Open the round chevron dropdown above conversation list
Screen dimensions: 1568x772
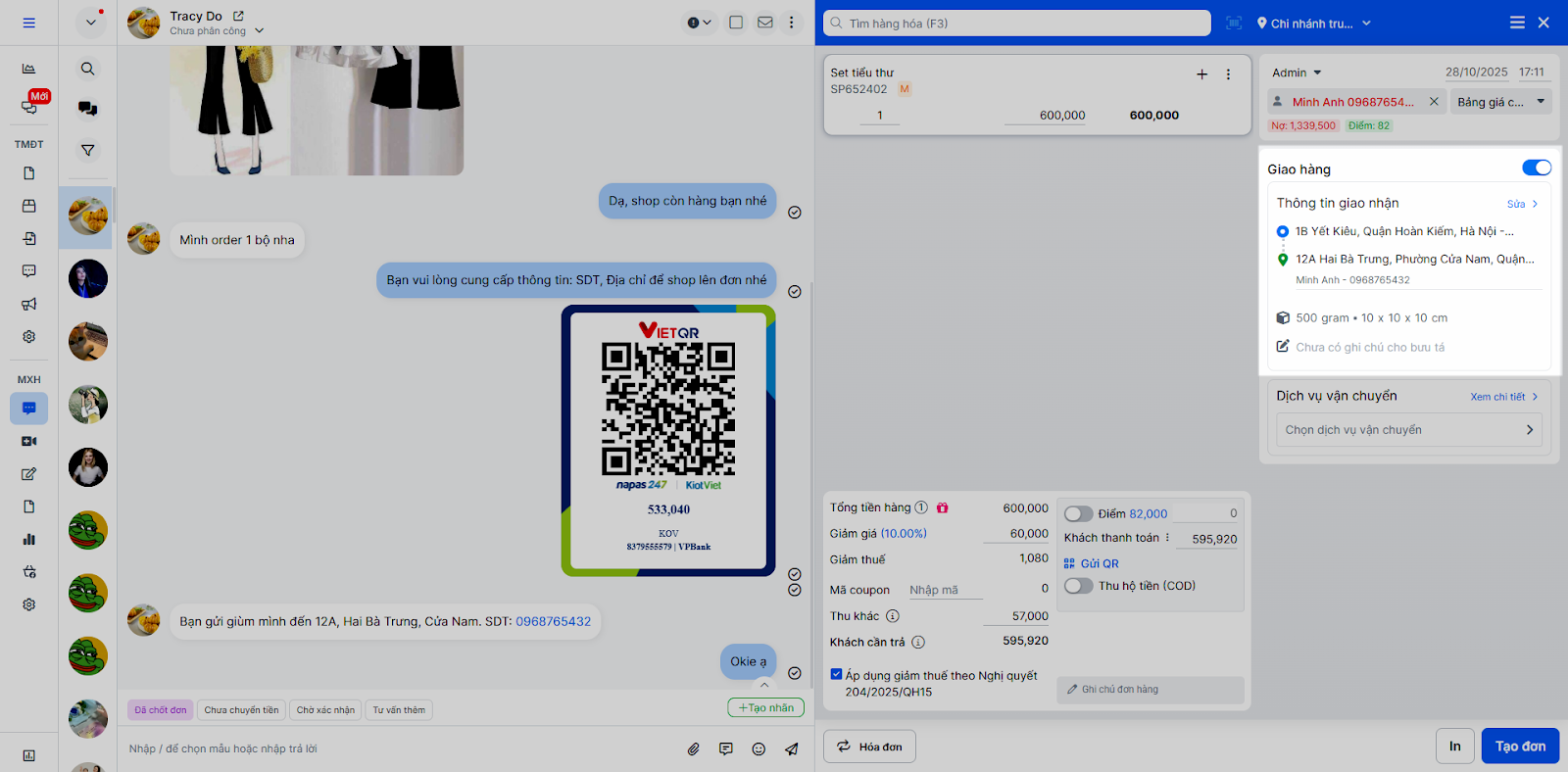[90, 23]
